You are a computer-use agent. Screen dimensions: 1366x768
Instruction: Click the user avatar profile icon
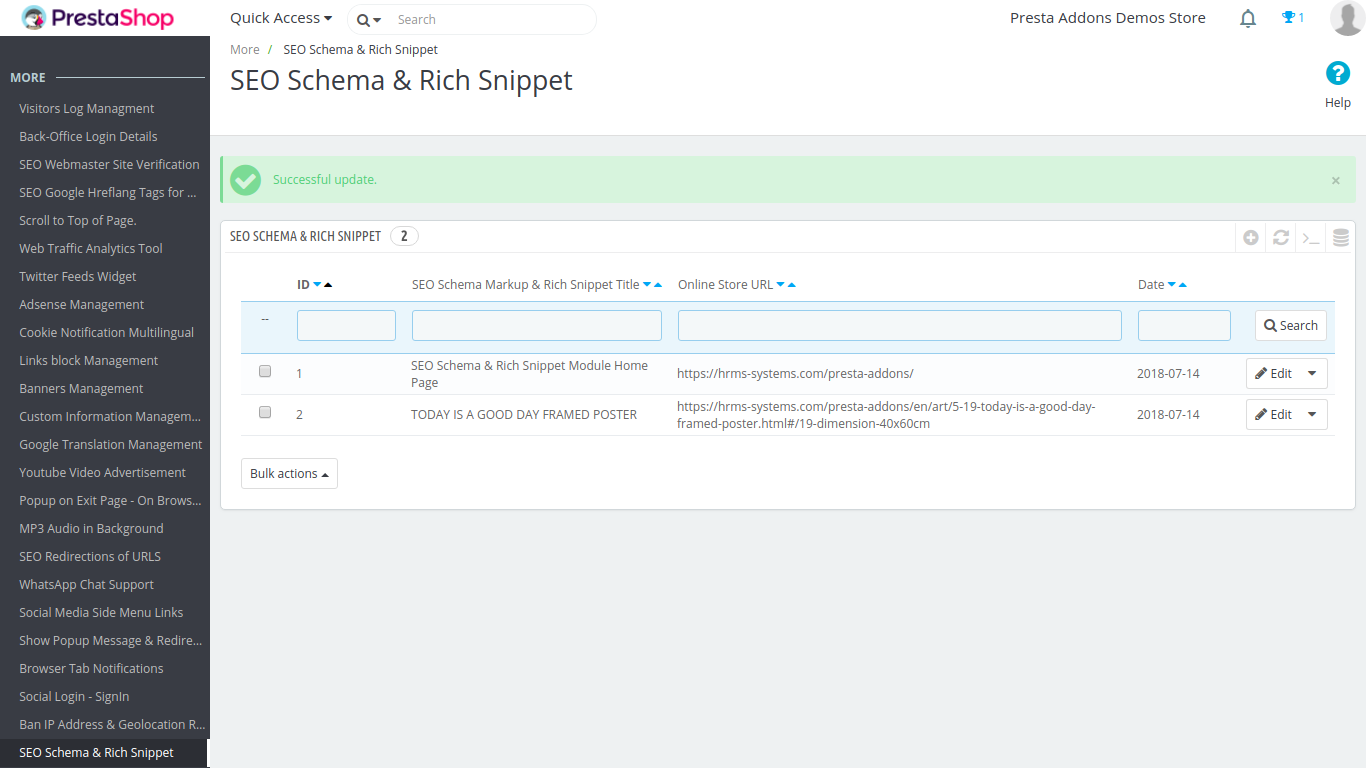[x=1347, y=18]
